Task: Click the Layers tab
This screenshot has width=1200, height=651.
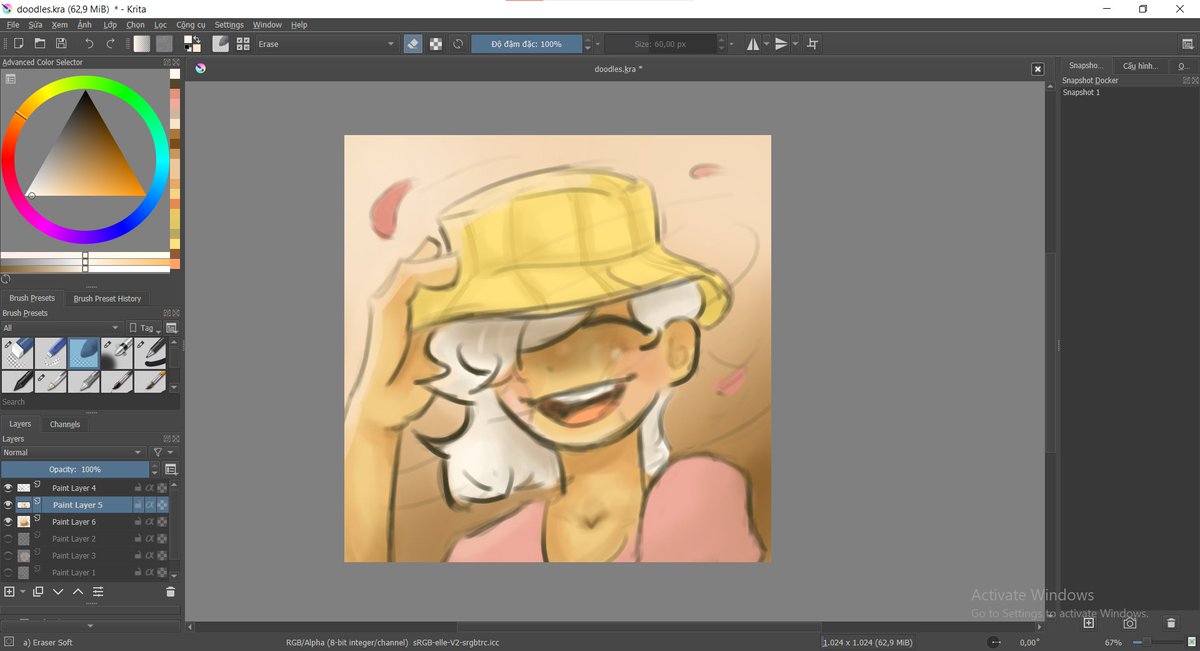Action: pos(20,424)
